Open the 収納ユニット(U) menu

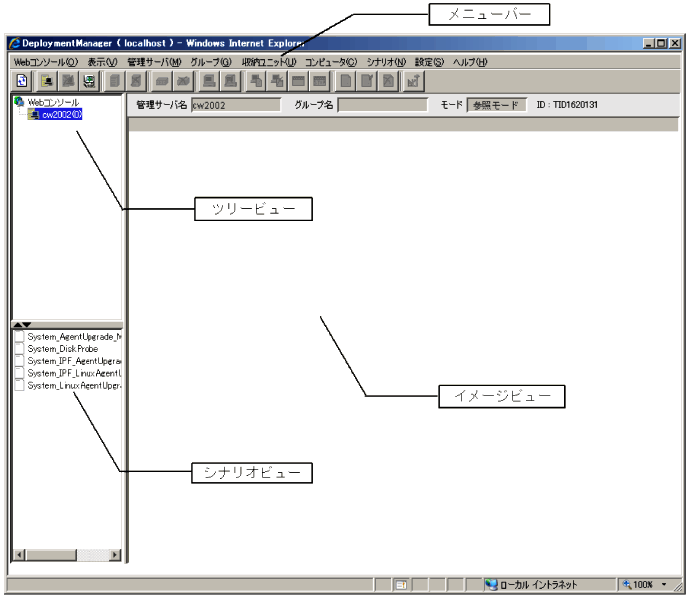point(269,62)
